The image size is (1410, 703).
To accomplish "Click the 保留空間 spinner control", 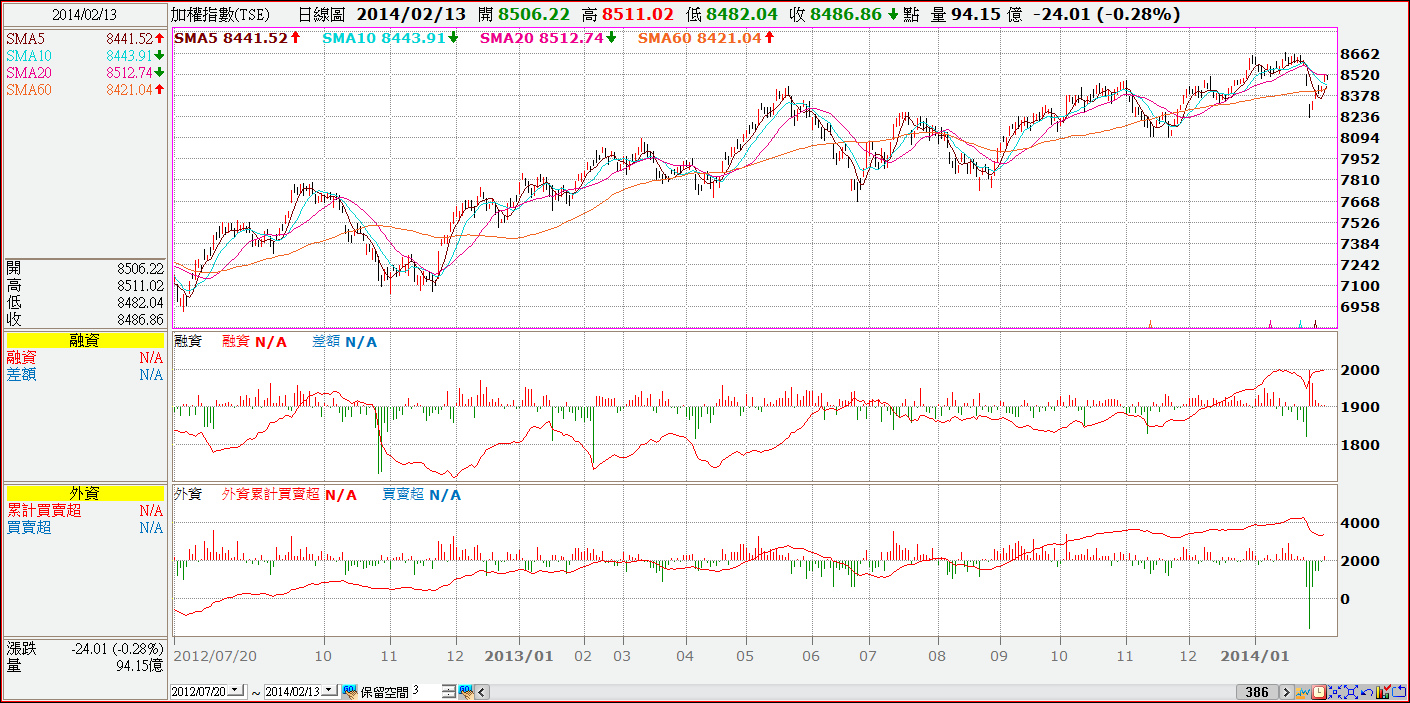I will coord(448,691).
